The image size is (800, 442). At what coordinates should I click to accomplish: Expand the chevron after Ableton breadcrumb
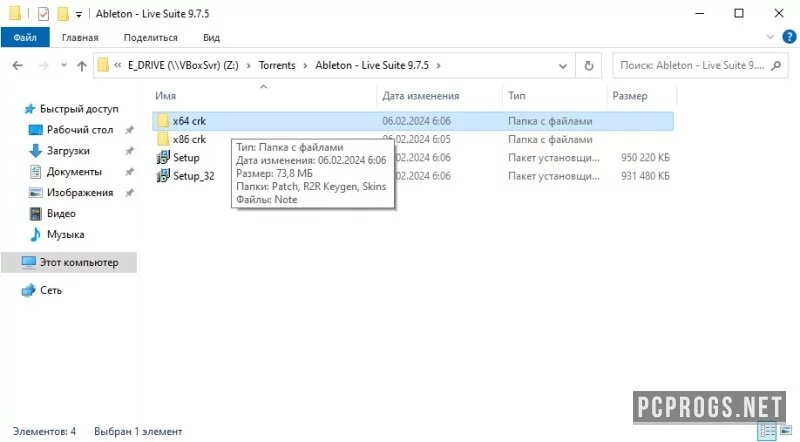[x=438, y=65]
